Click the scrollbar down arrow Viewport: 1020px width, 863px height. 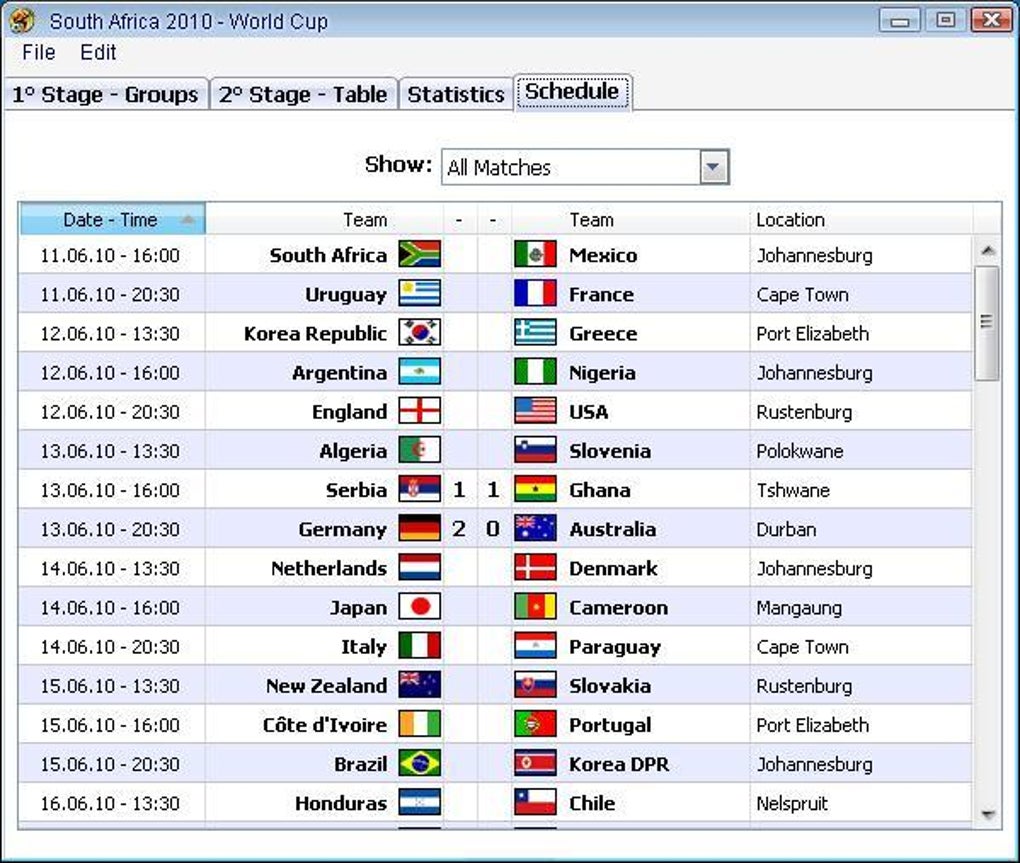pyautogui.click(x=987, y=815)
